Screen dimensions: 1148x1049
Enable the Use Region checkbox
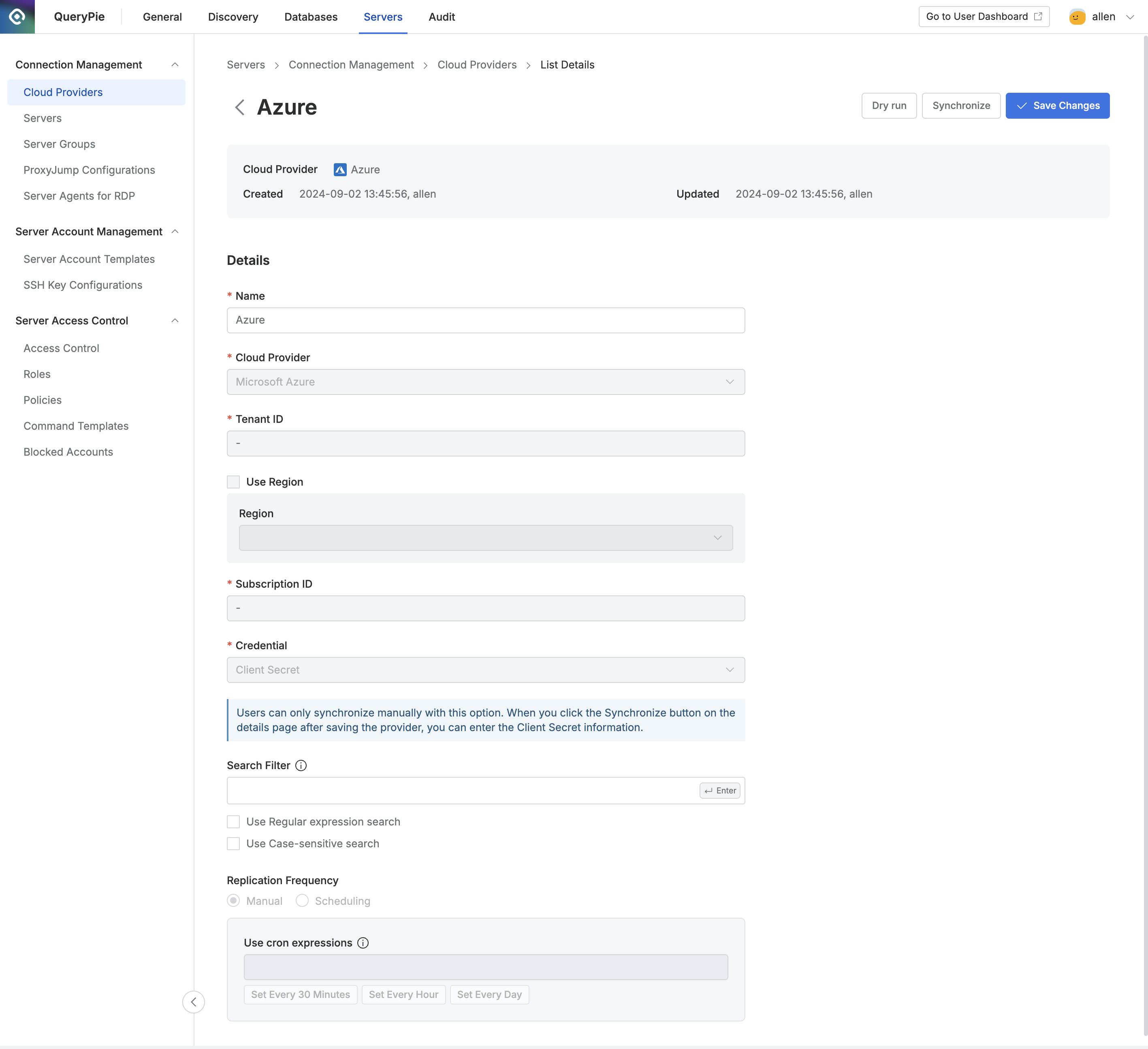233,482
